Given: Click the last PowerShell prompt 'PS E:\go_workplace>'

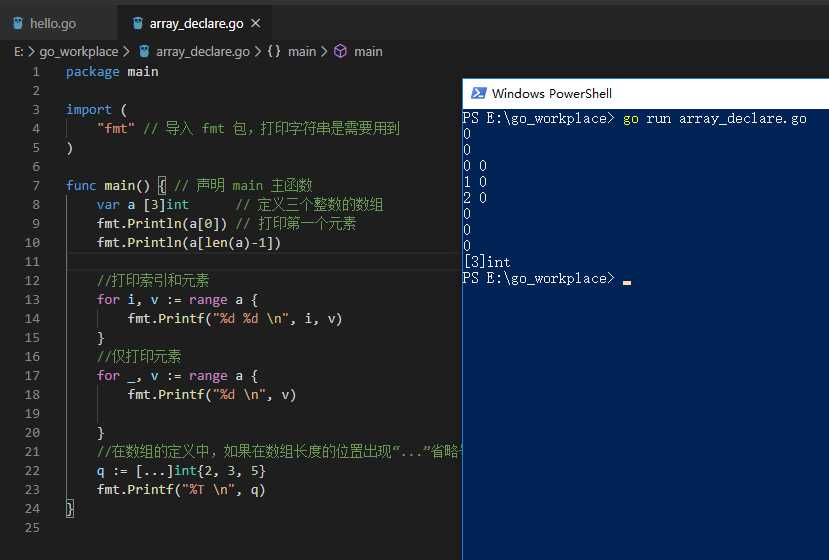Looking at the screenshot, I should click(x=538, y=279).
